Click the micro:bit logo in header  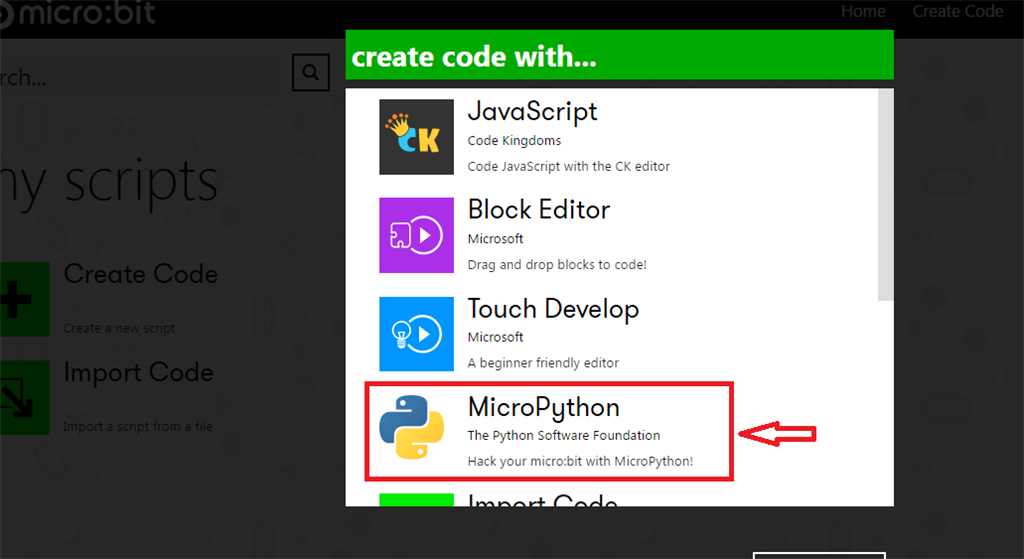click(x=78, y=14)
